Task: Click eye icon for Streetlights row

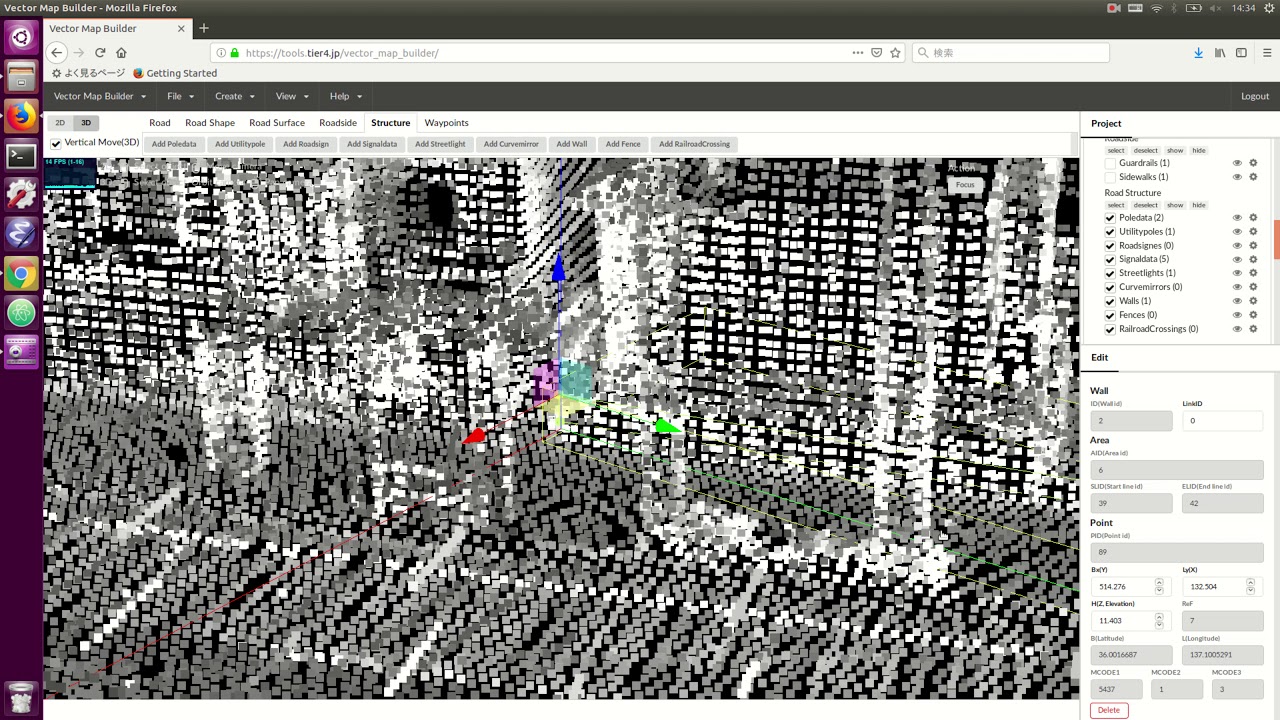Action: [1237, 273]
